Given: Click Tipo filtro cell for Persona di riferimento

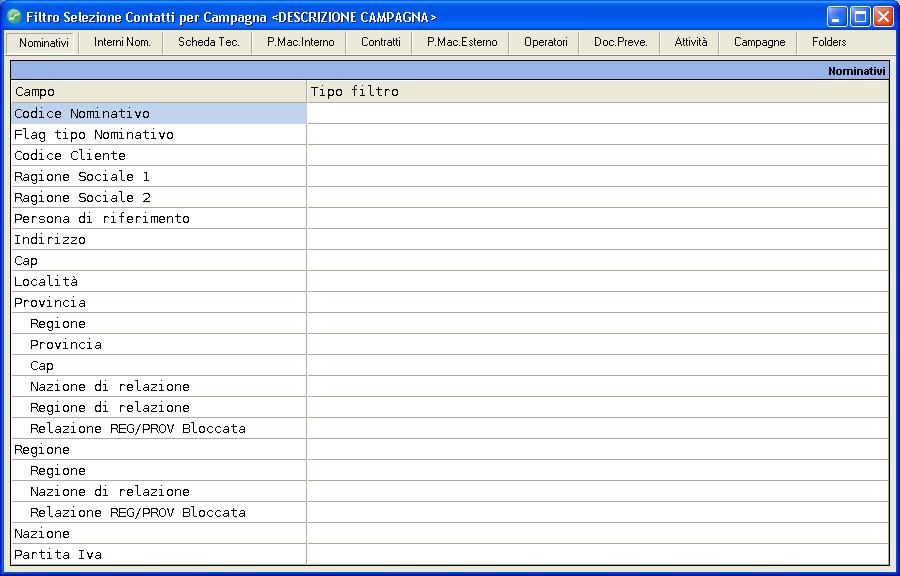Looking at the screenshot, I should 598,219.
